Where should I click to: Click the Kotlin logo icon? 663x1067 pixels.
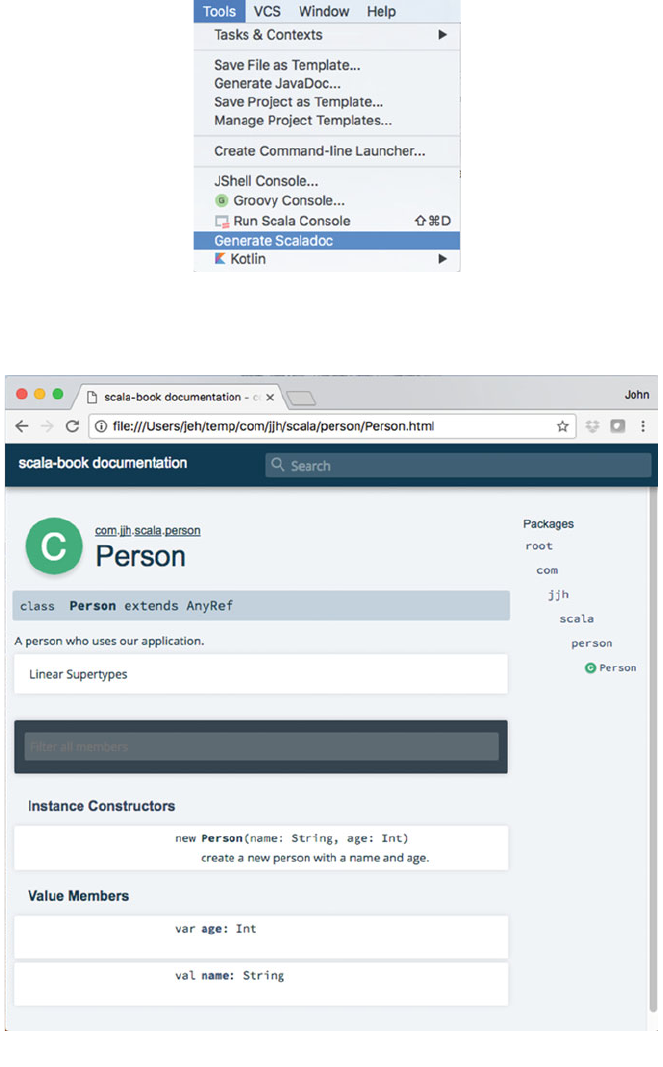(220, 259)
